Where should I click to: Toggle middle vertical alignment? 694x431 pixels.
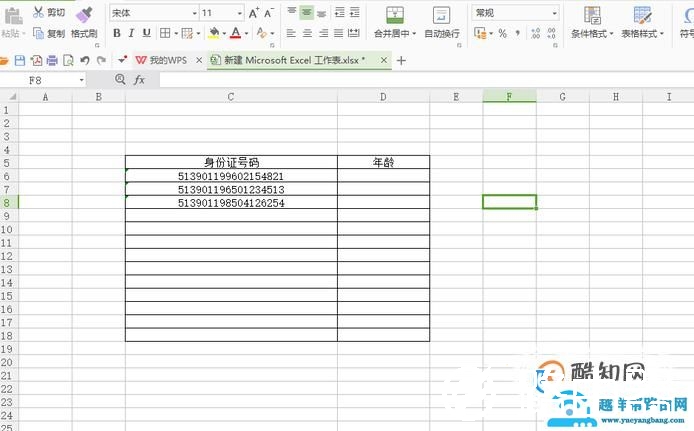pyautogui.click(x=306, y=12)
